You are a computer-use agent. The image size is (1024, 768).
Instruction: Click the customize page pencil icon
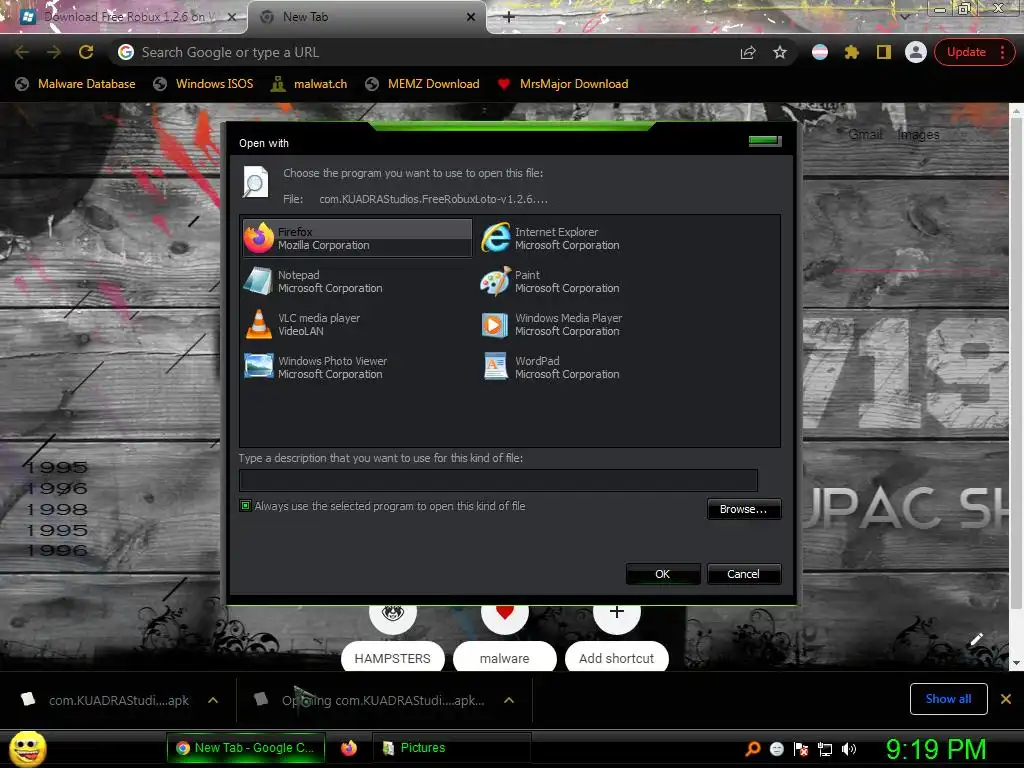[x=976, y=639]
